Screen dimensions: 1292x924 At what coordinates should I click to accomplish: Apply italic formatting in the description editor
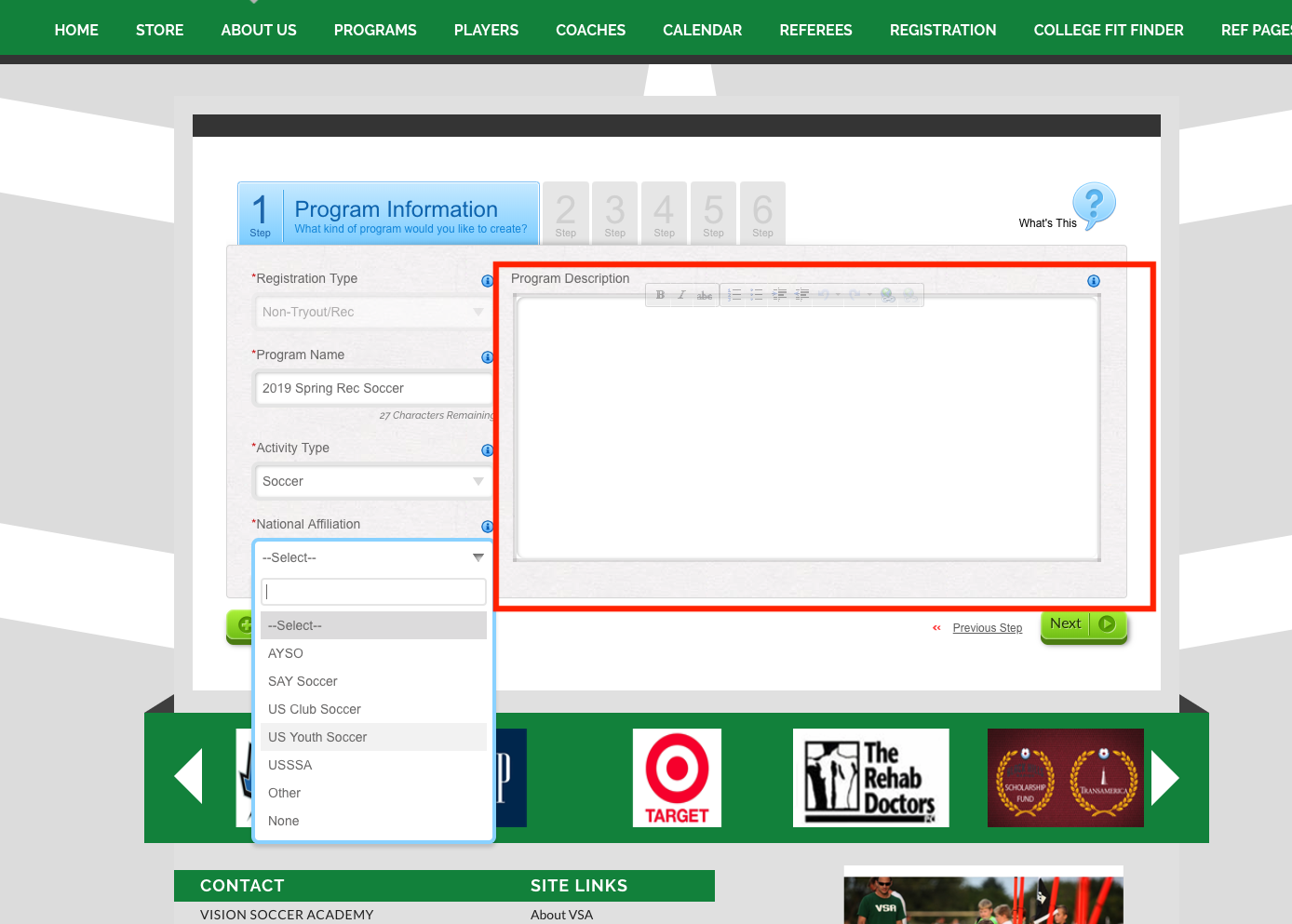[x=681, y=294]
